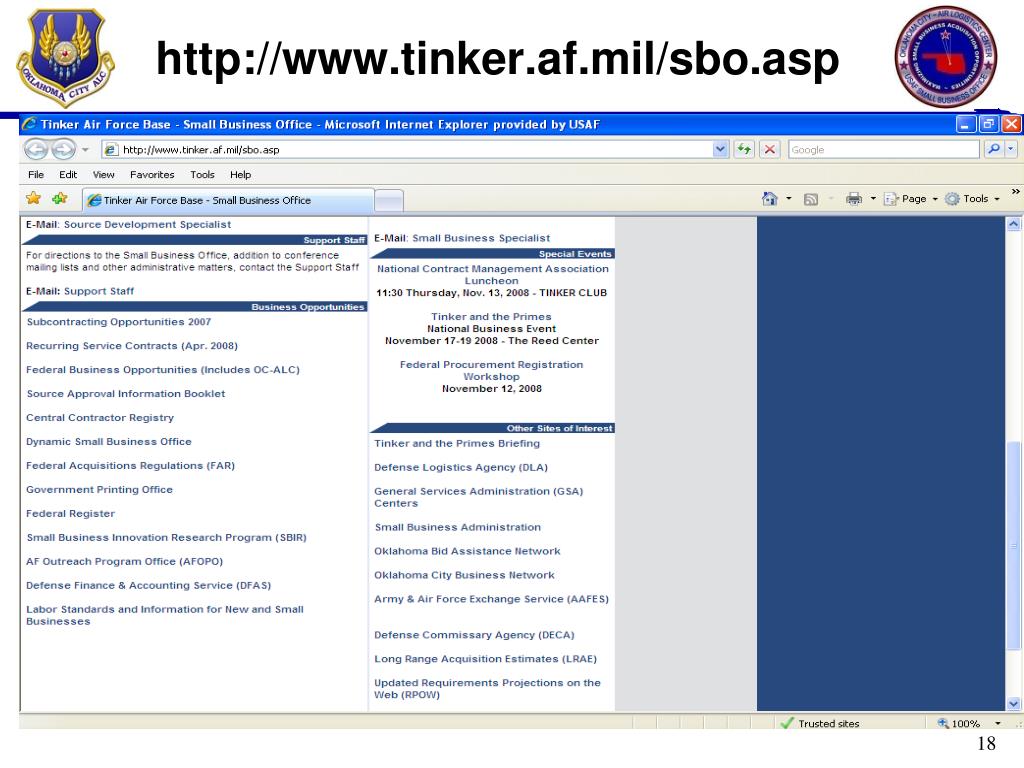The height and width of the screenshot is (768, 1024).
Task: Open Army & Air Force Exchange Service link
Action: pyautogui.click(x=491, y=599)
